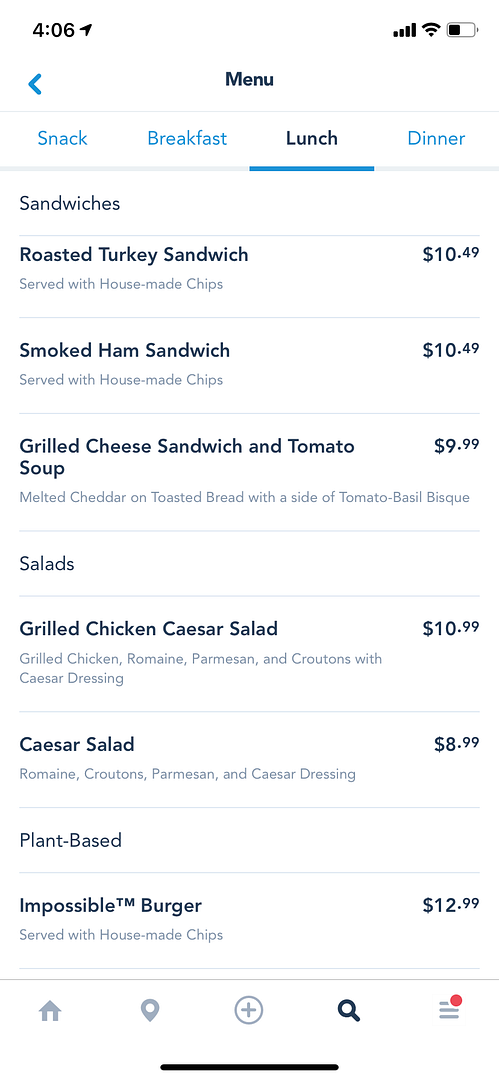Switch to the Breakfast tab
Image resolution: width=499 pixels, height=1080 pixels.
187,138
